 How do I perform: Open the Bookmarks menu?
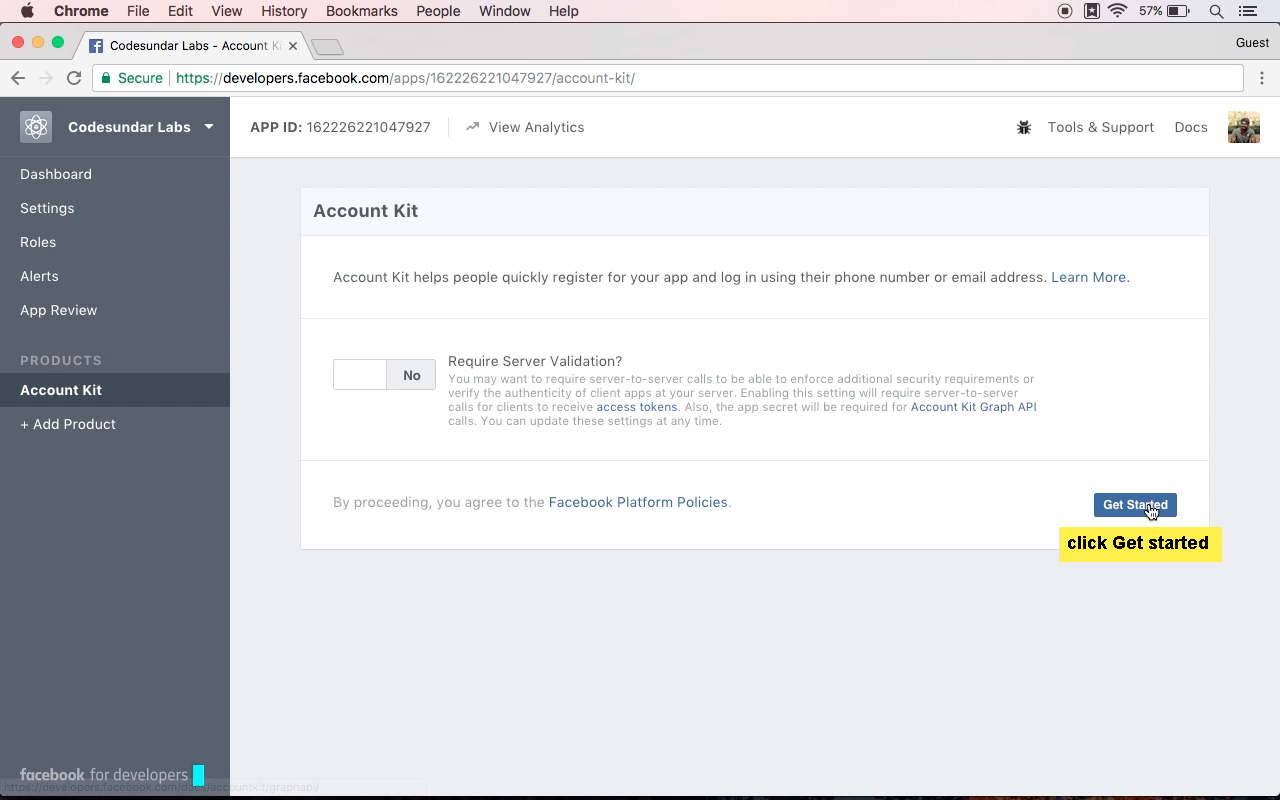pos(362,11)
